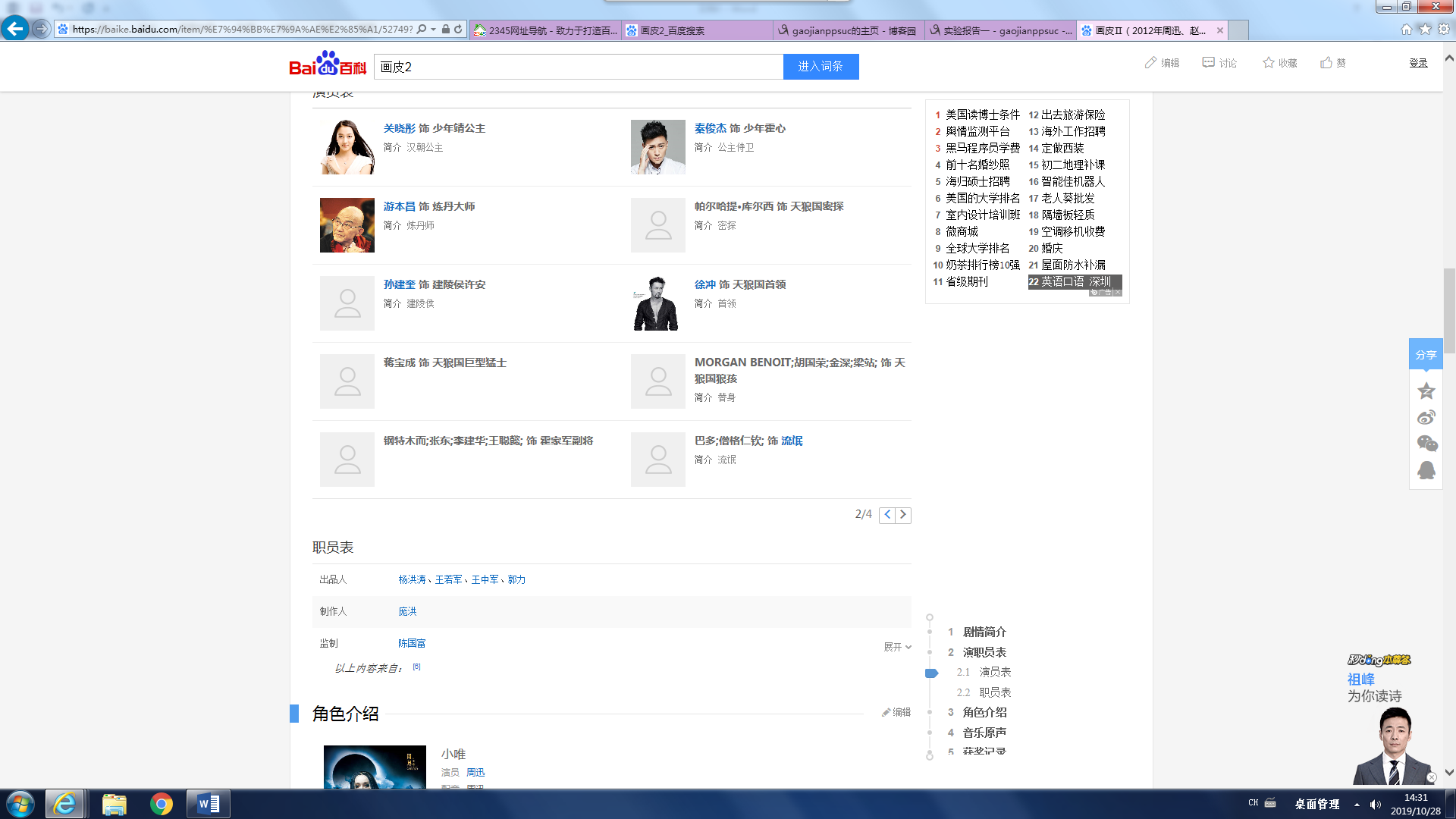The image size is (1456, 819).
Task: Click the 画皮2 search input field
Action: 579,67
